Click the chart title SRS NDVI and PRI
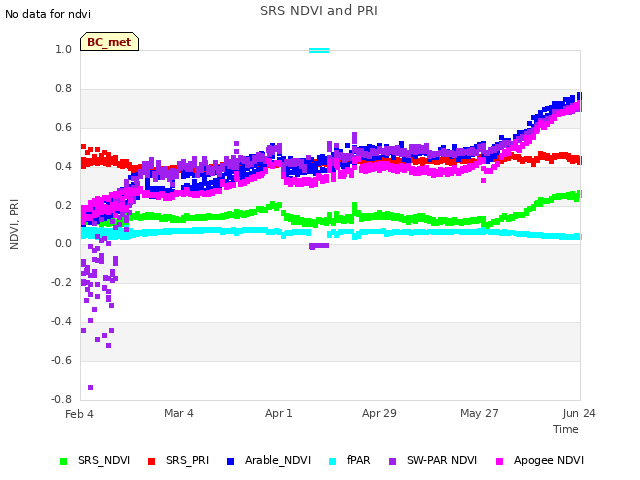Viewport: 640px width, 480px height. point(319,11)
